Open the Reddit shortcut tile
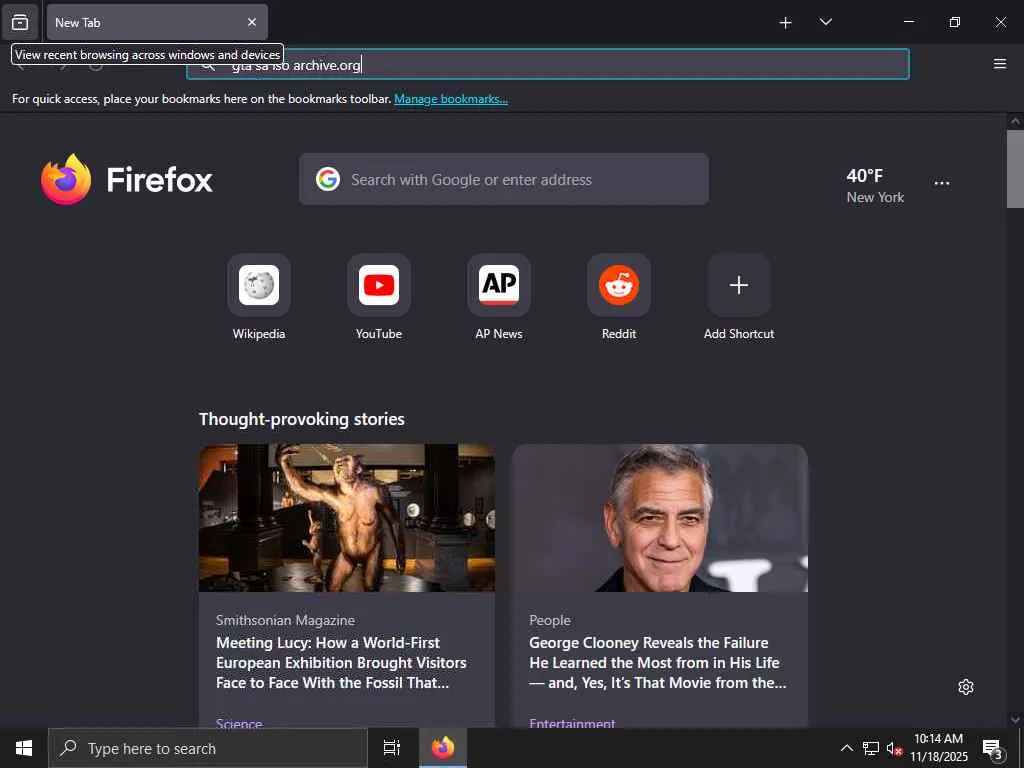 click(x=619, y=297)
